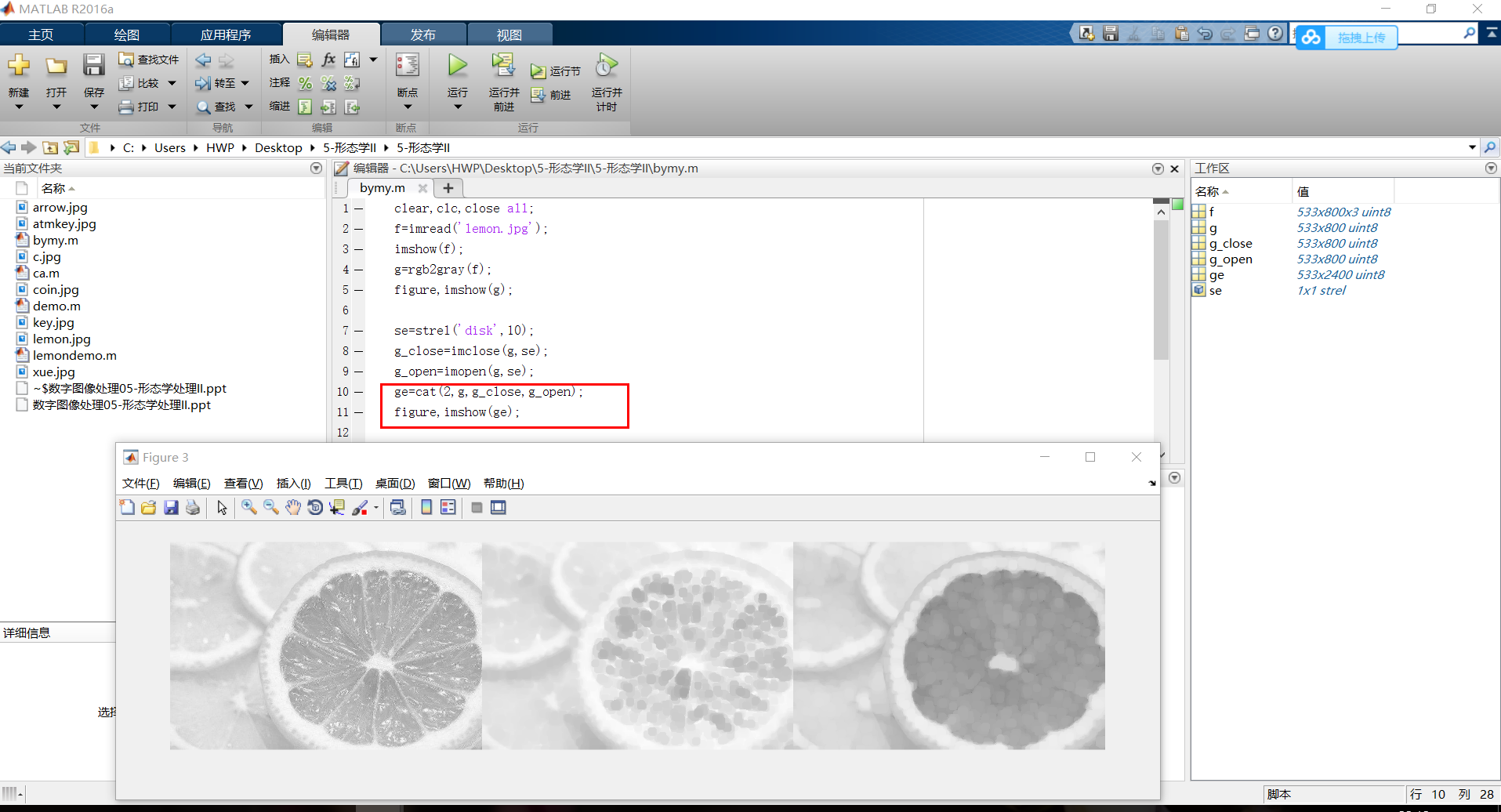
Task: Click the Rotate 3D icon in Figure 3
Action: [x=315, y=507]
